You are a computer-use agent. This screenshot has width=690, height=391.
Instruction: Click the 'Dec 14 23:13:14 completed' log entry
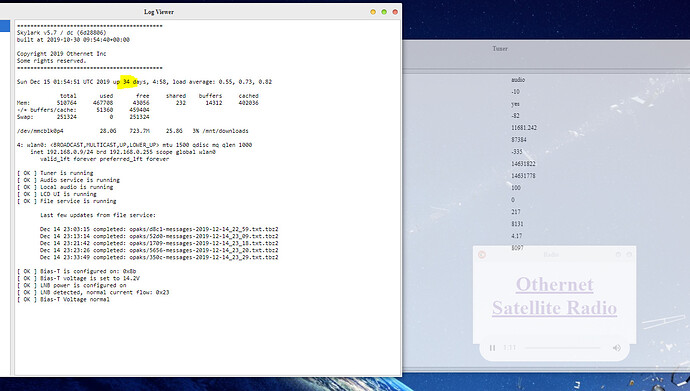(159, 236)
